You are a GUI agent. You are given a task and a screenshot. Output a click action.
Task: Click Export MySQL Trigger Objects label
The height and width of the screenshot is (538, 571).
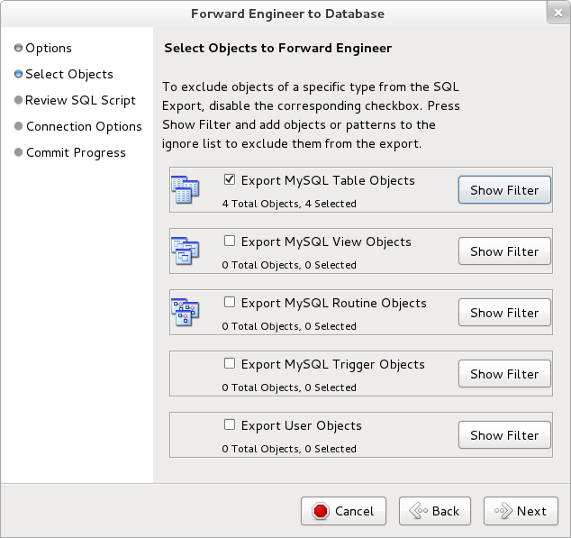point(333,365)
